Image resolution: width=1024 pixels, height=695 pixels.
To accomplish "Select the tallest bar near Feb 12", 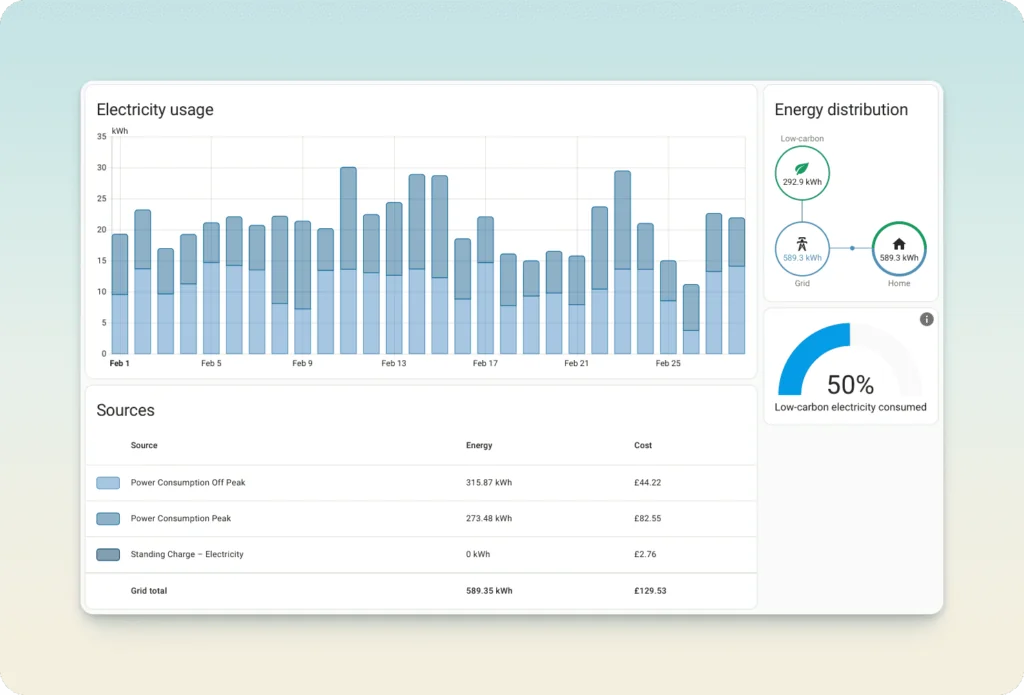I will (x=349, y=260).
